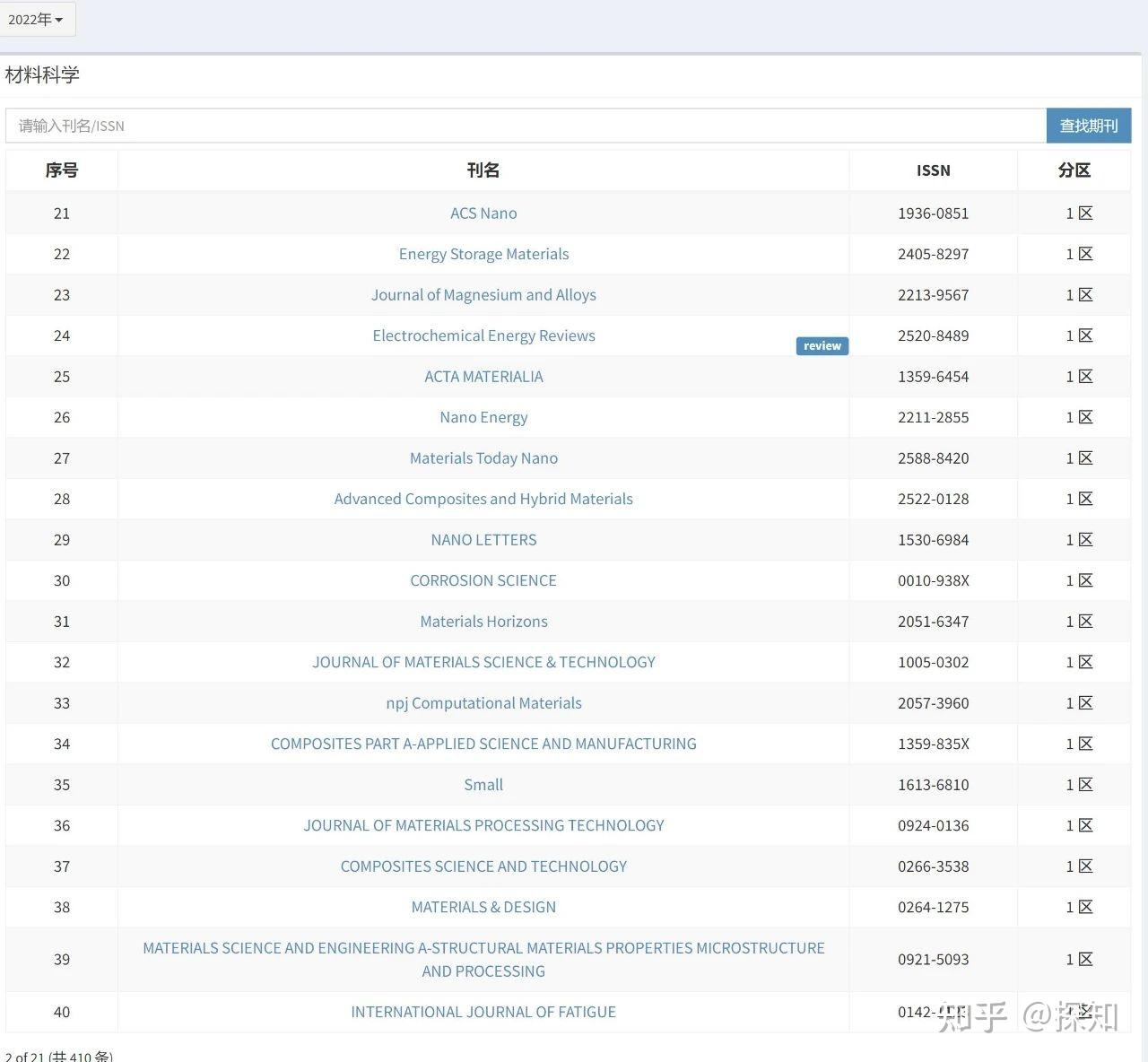
Task: Select the ACTA MATERIALIA link
Action: (x=483, y=377)
